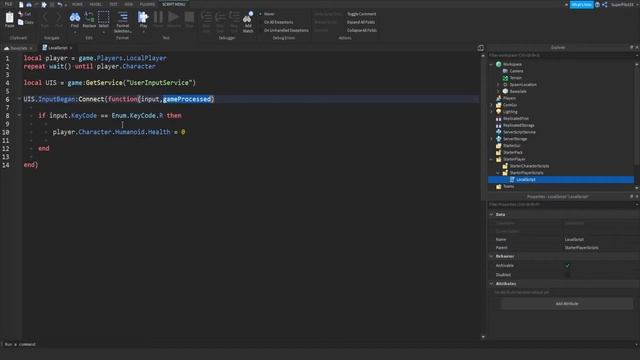Switch to the SCRIPT MENU ribbon tab
This screenshot has height=360, width=640.
pyautogui.click(x=173, y=4)
